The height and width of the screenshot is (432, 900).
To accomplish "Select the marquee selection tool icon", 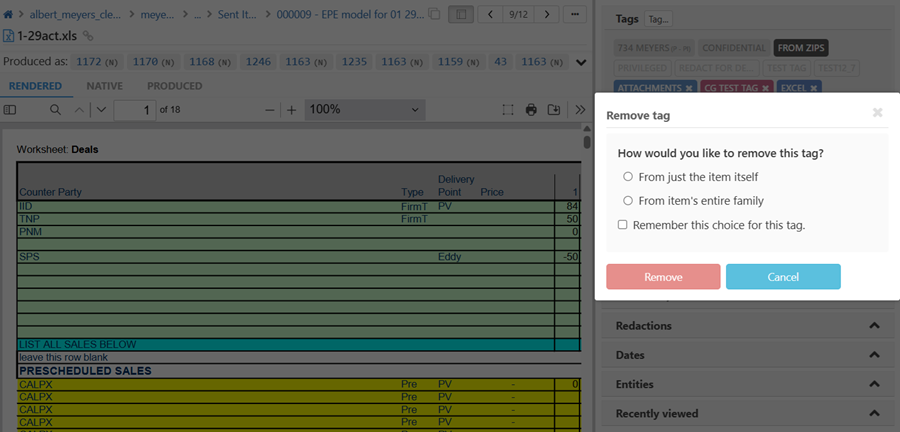I will tap(507, 110).
